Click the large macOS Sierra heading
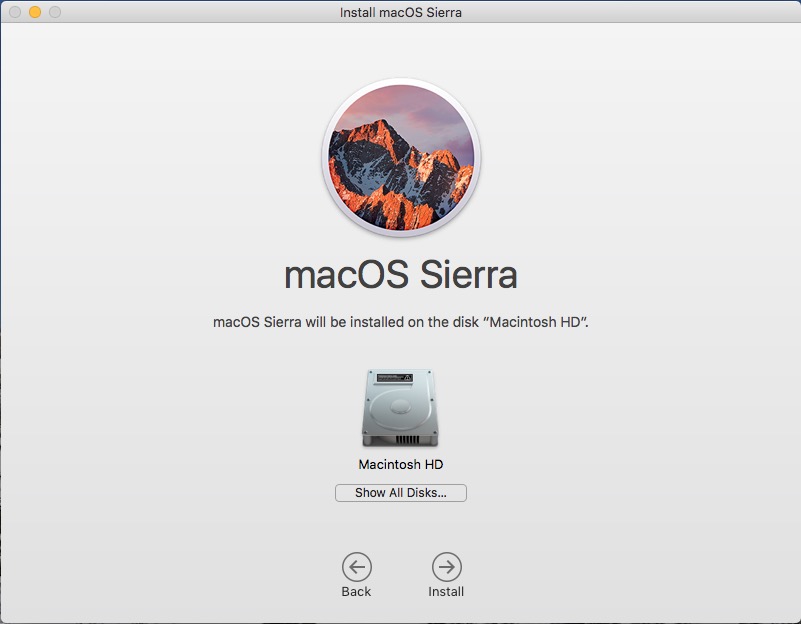The image size is (801, 624). tap(400, 274)
